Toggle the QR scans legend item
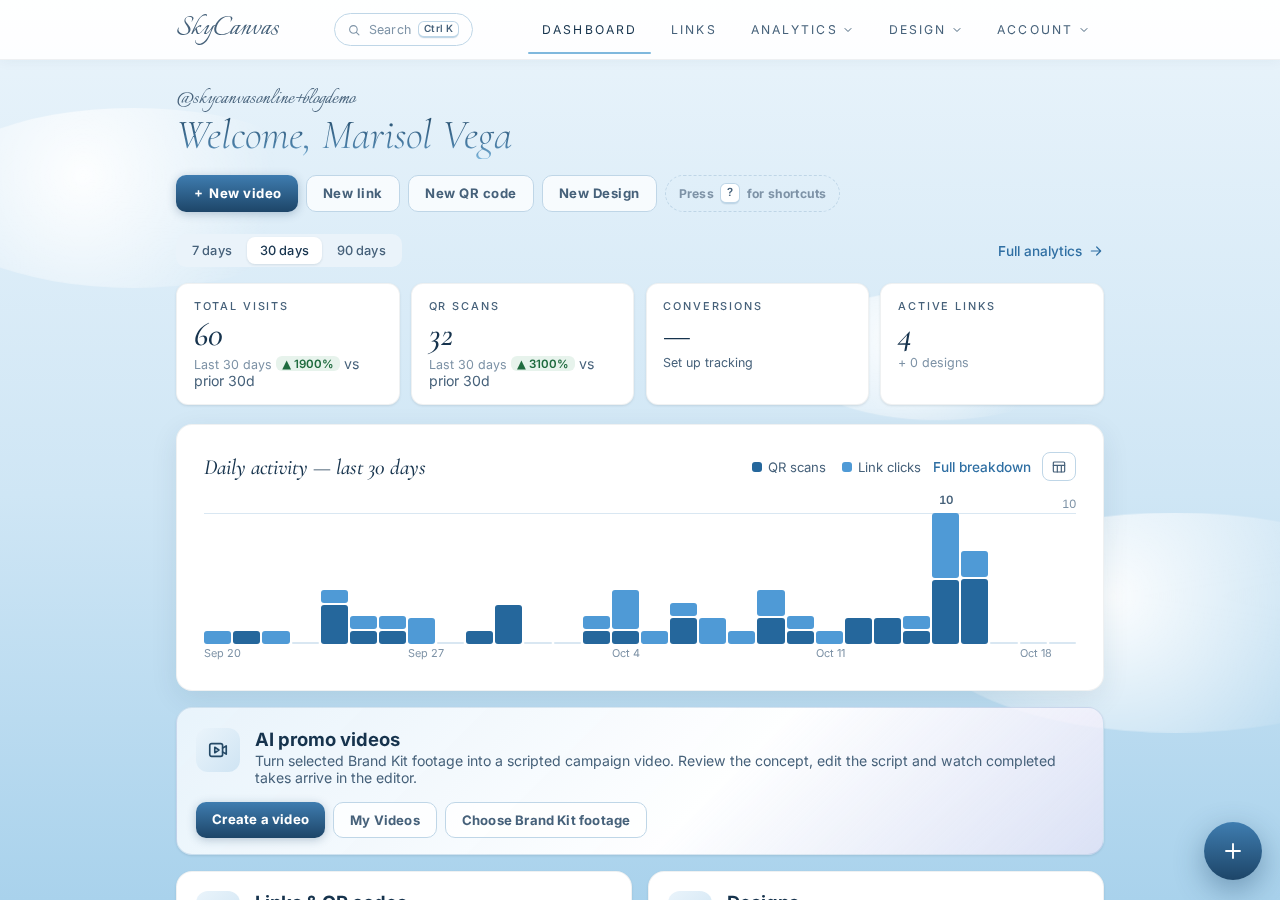Viewport: 1280px width, 900px height. pyautogui.click(x=789, y=467)
